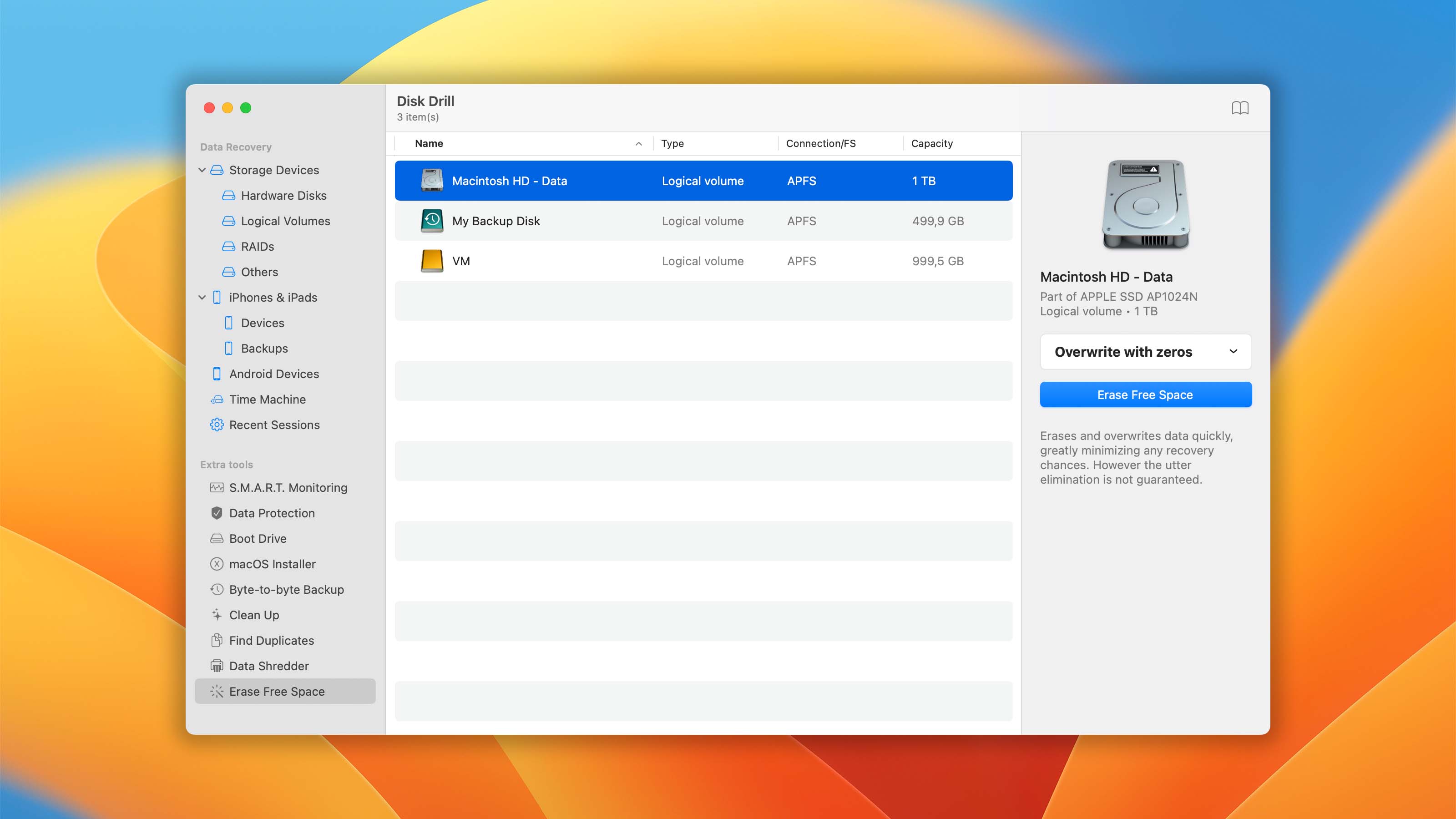Viewport: 1456px width, 819px height.
Task: Open the Overwrite with zeros dropdown
Action: click(x=1145, y=352)
